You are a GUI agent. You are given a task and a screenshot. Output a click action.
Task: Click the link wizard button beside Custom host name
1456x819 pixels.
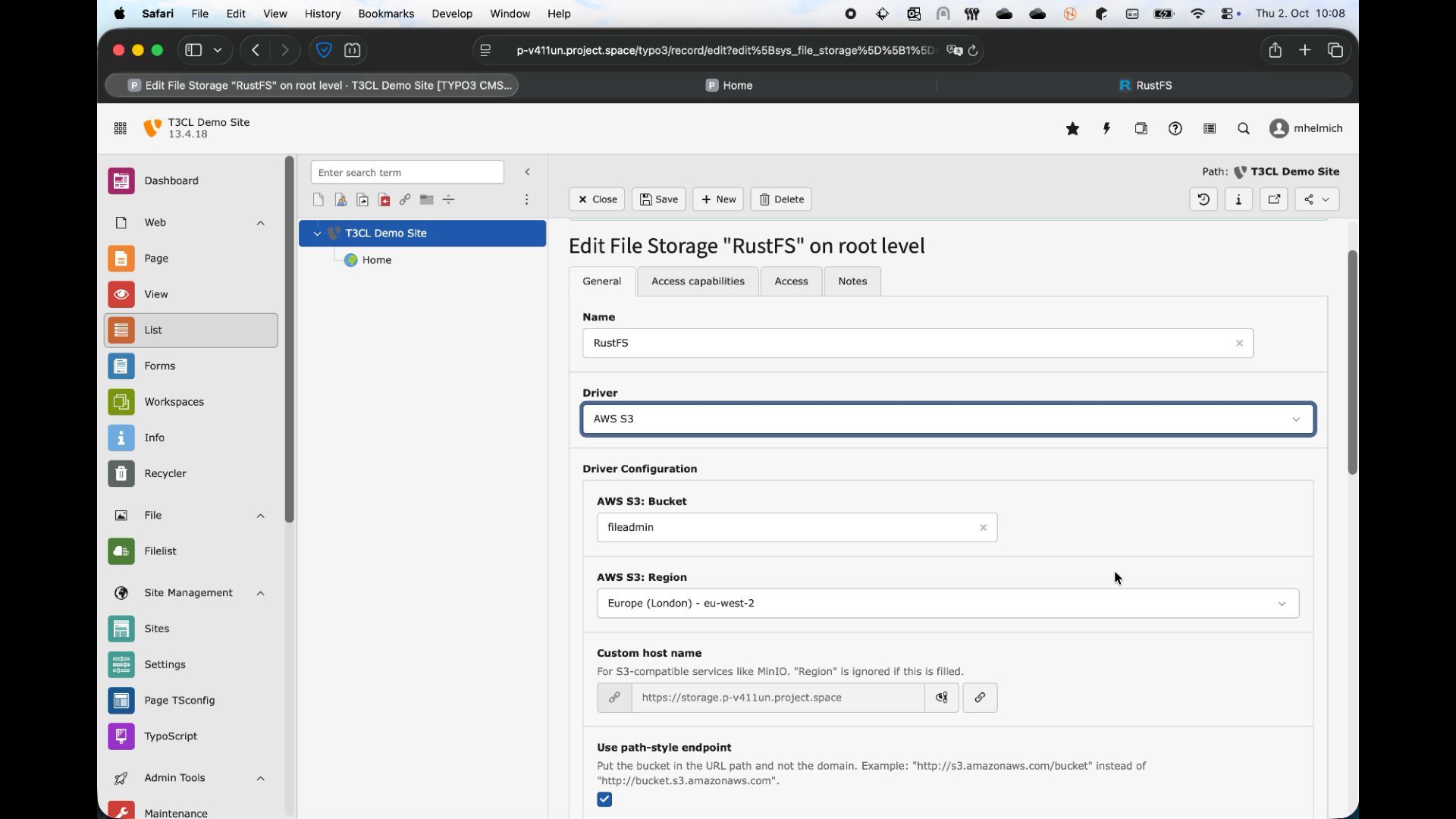980,698
